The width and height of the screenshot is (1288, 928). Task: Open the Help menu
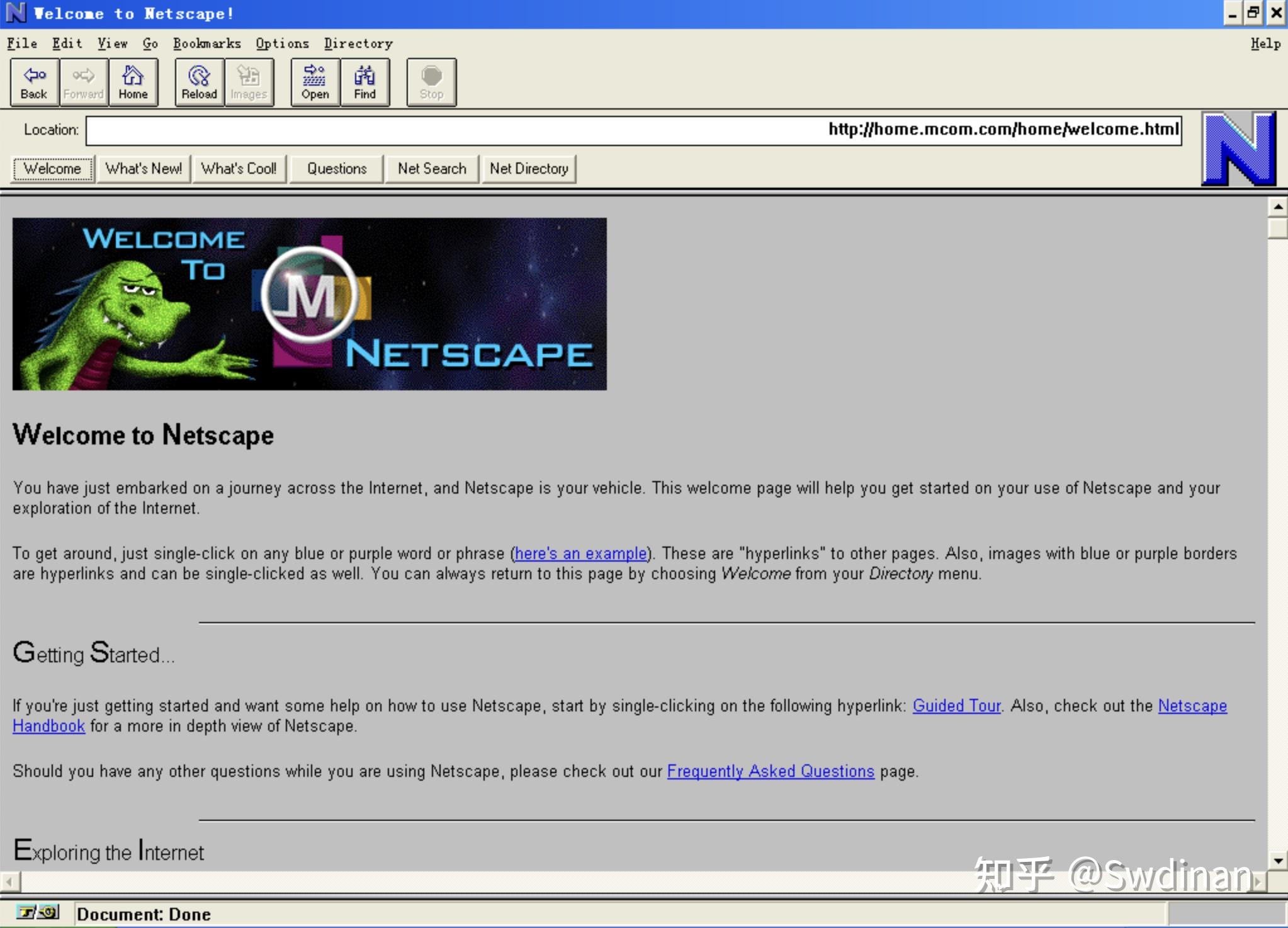pos(1265,43)
